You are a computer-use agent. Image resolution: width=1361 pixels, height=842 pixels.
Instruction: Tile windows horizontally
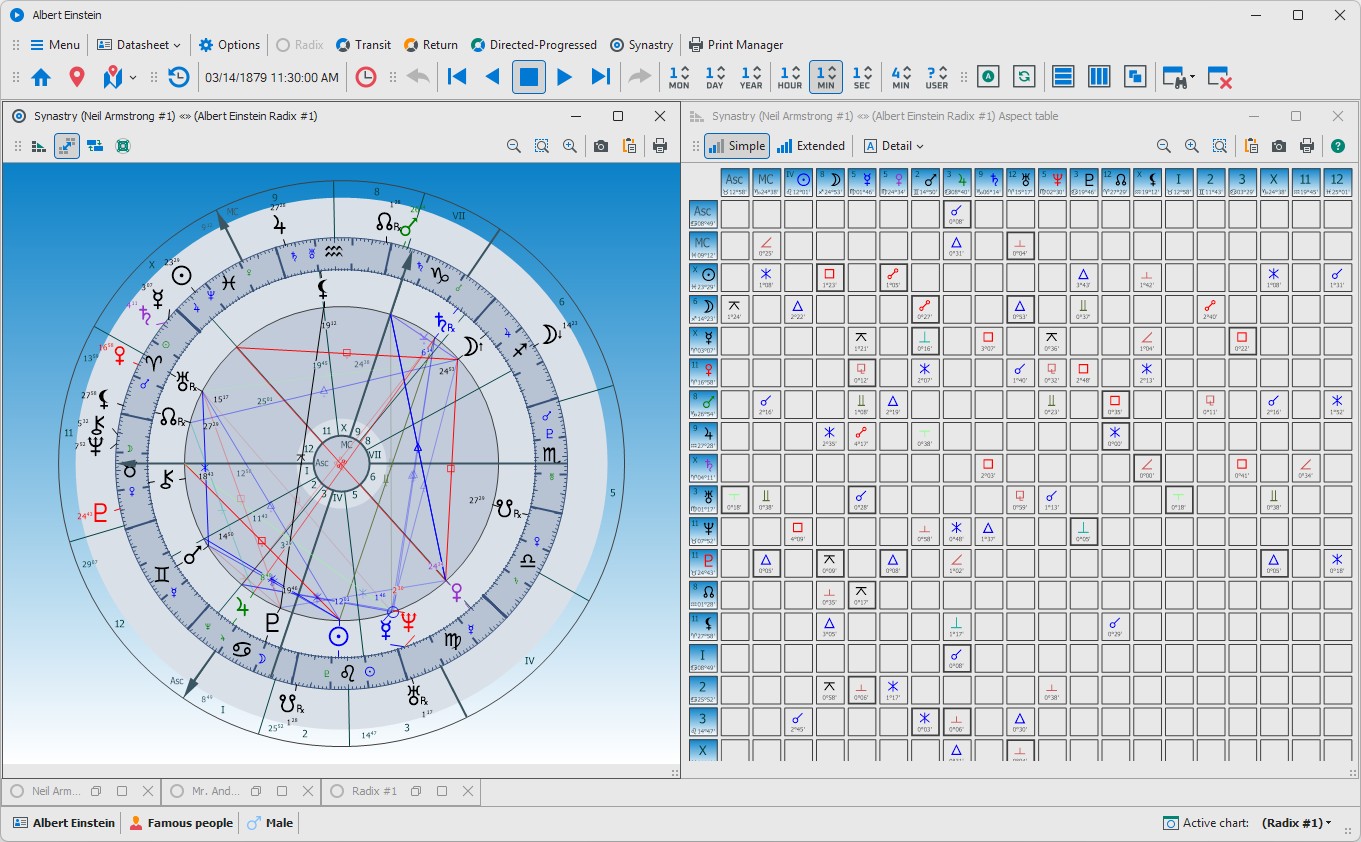click(1063, 77)
